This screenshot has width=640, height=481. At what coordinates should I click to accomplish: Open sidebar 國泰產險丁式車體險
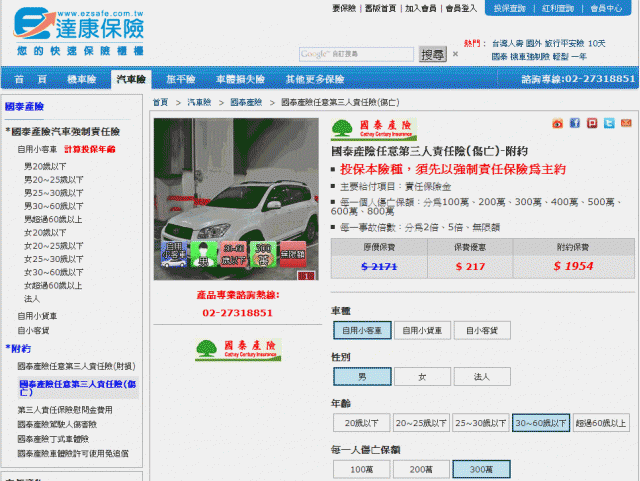(x=53, y=439)
